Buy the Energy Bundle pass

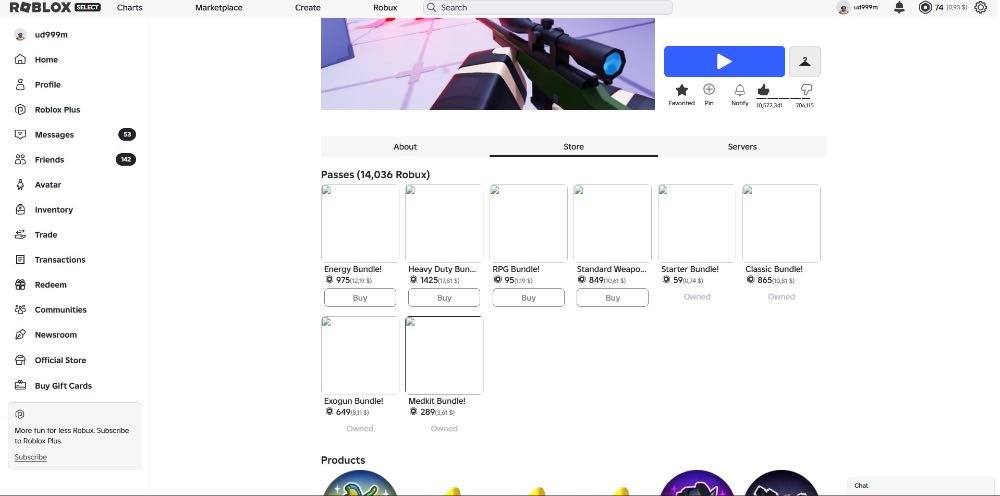(360, 298)
